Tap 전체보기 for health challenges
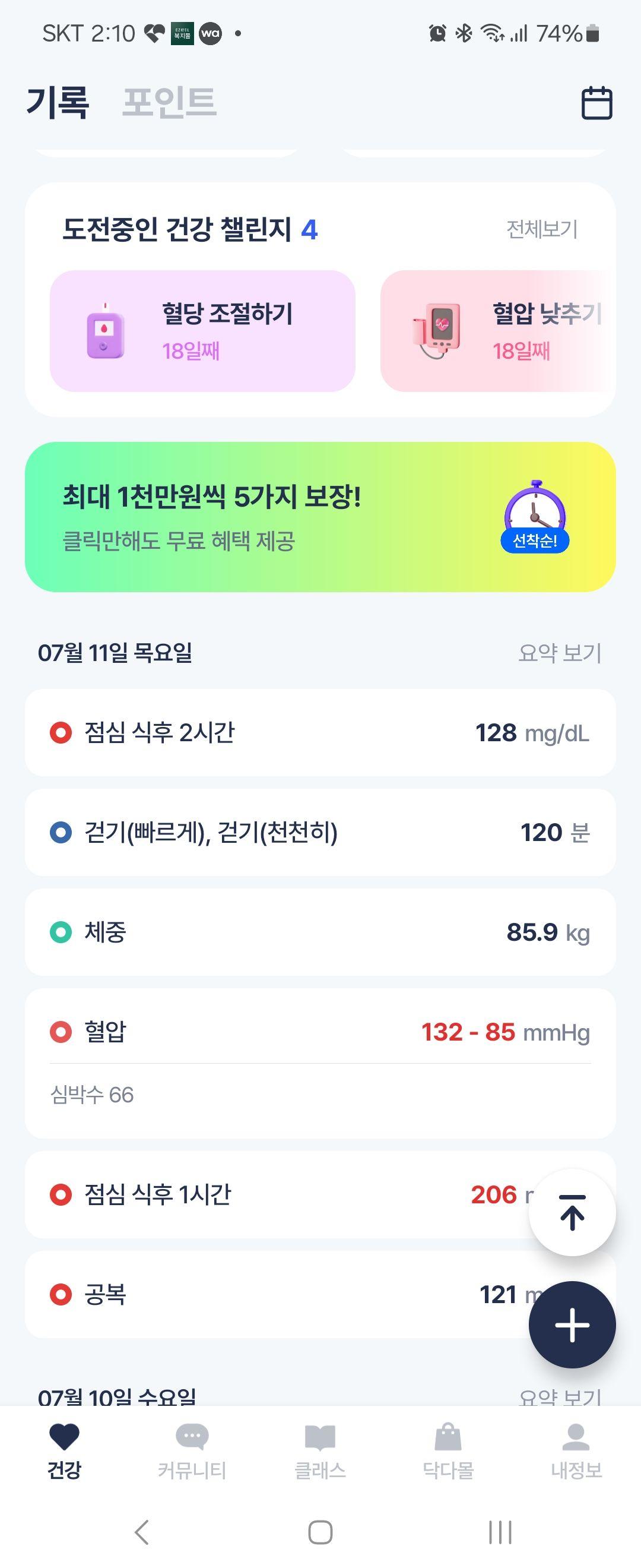This screenshot has height=1568, width=641. pos(542,229)
